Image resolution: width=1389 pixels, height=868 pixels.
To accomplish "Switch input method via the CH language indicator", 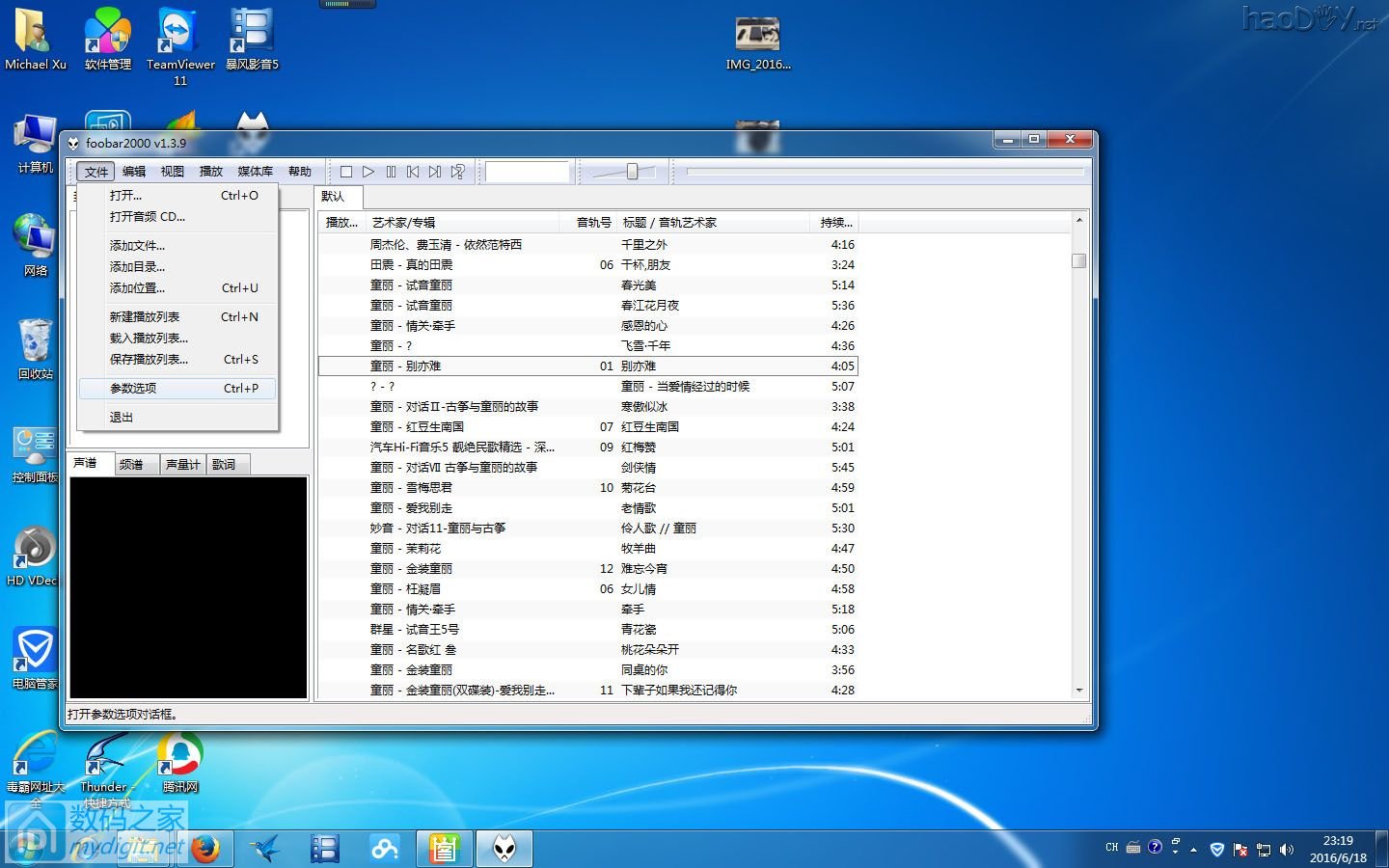I will pyautogui.click(x=1111, y=848).
